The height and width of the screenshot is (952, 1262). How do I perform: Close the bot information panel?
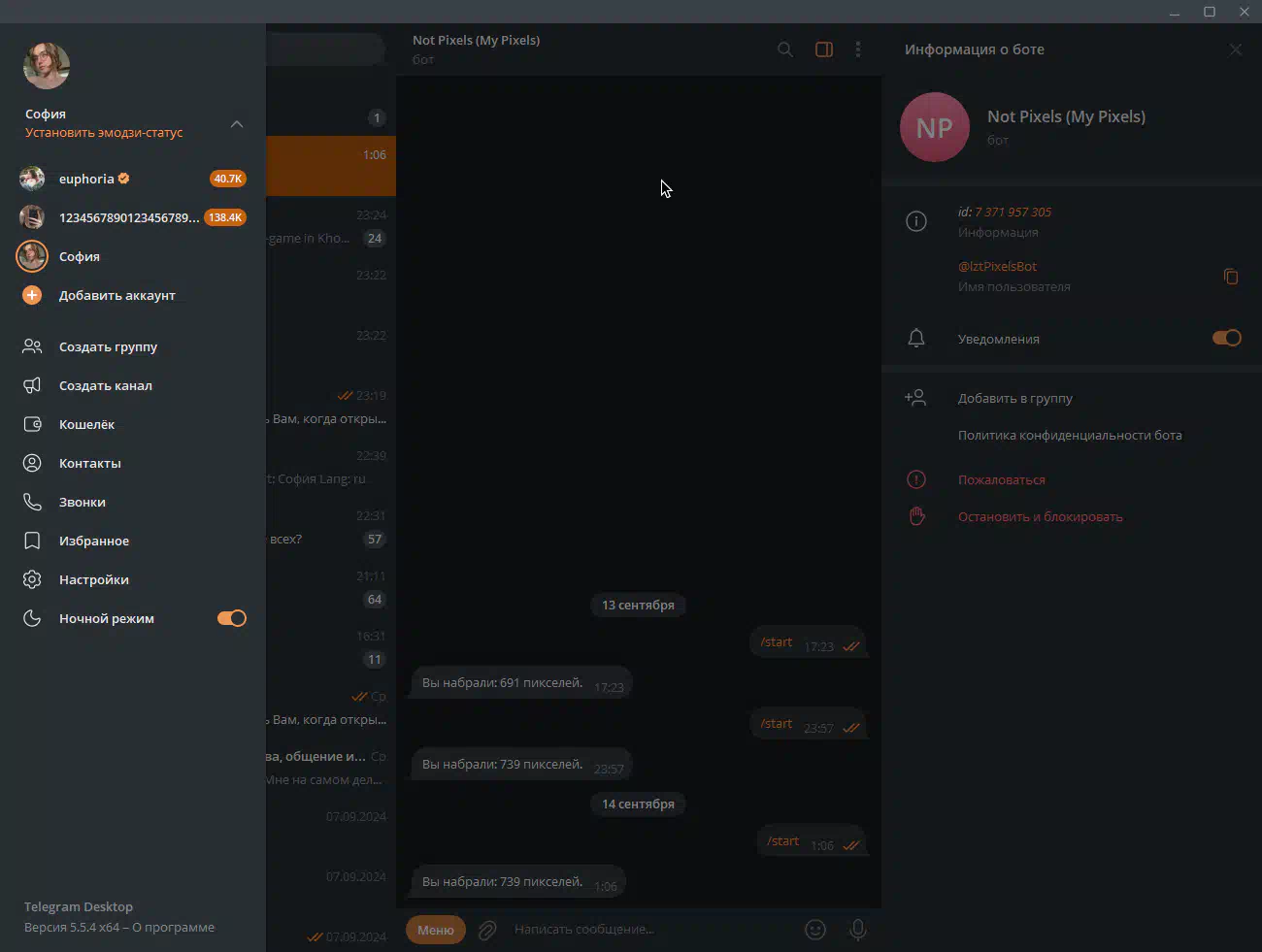[1235, 49]
